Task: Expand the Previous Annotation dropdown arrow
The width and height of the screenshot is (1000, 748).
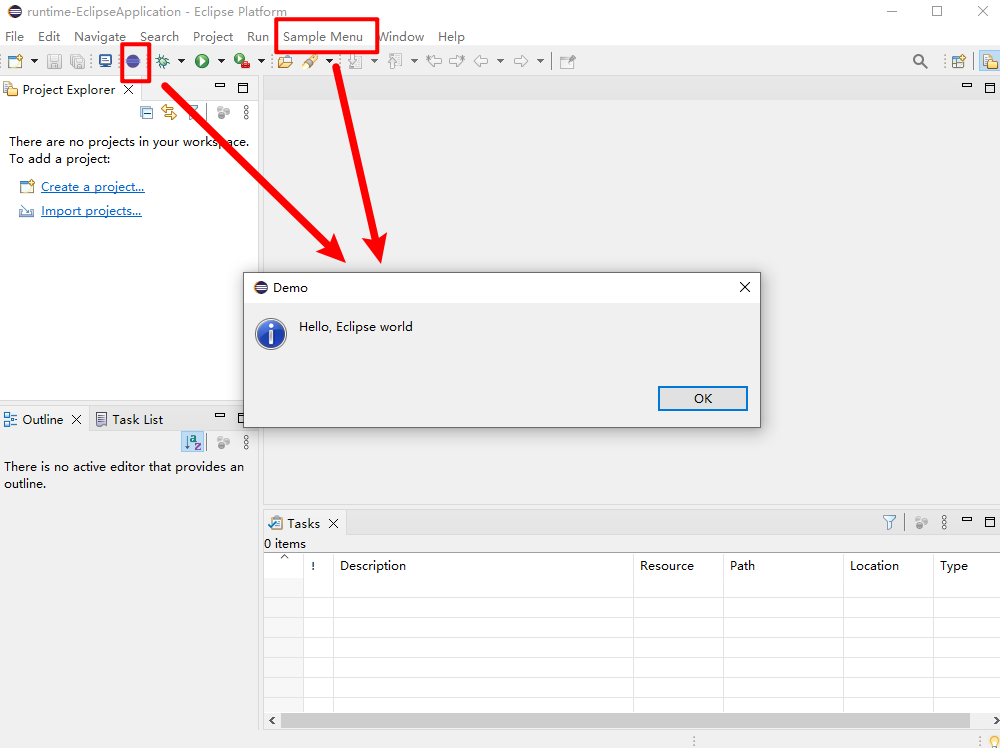Action: (415, 61)
